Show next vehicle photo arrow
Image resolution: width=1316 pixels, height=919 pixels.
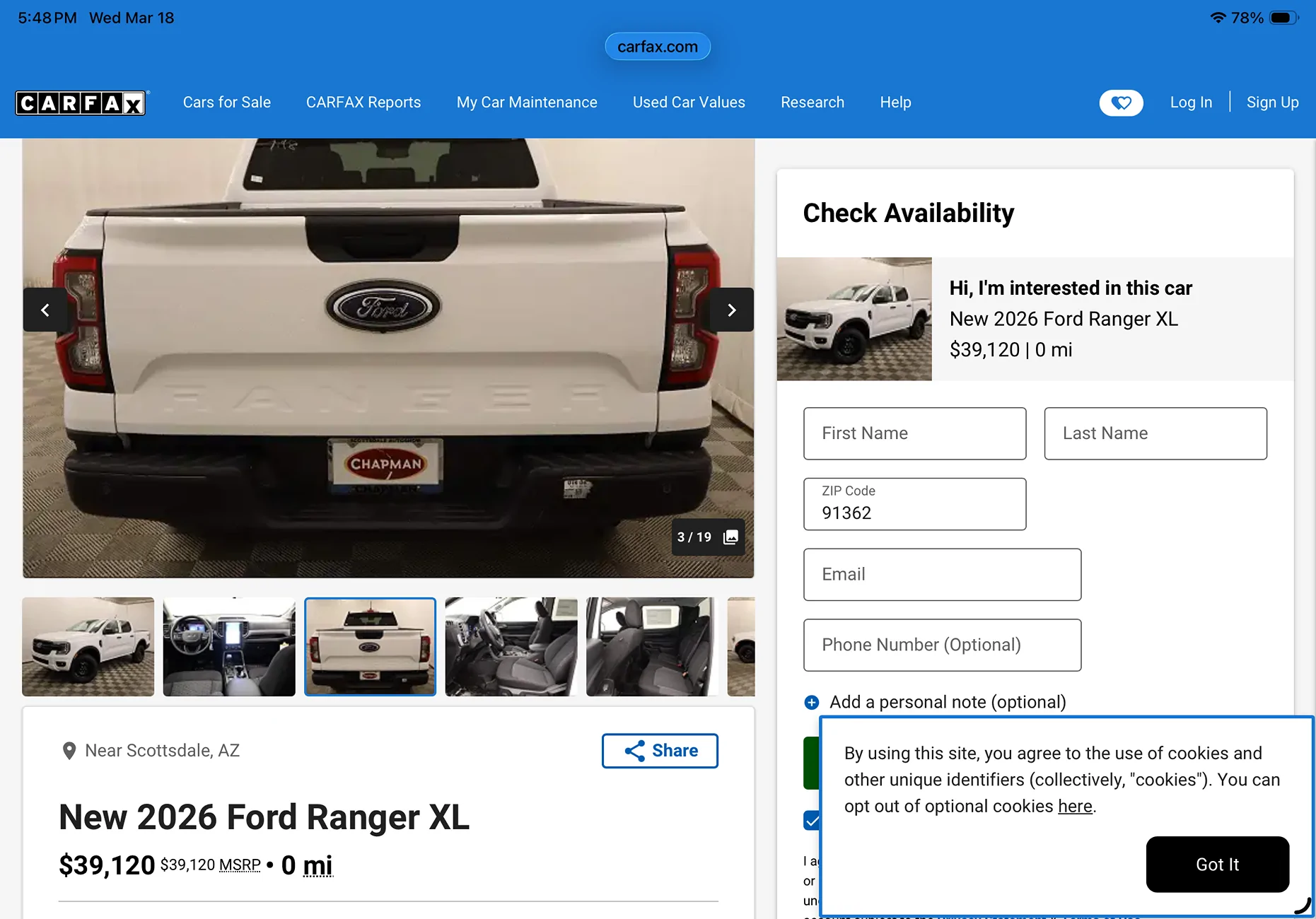pos(732,310)
